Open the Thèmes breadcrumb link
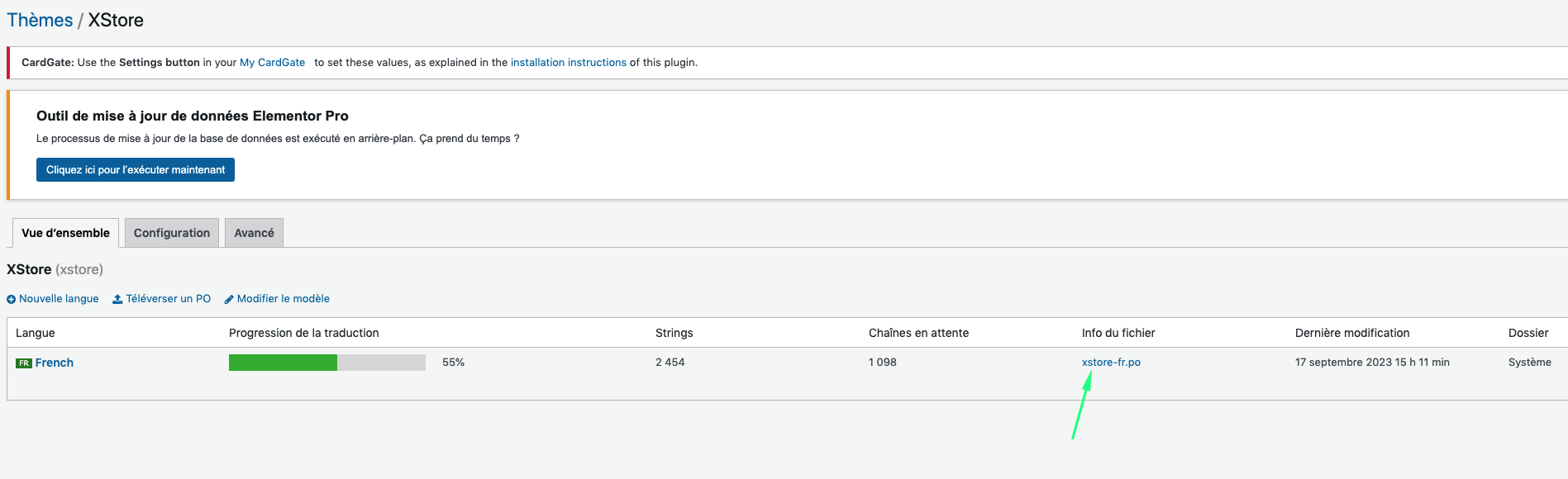This screenshot has width=1568, height=479. click(x=40, y=20)
